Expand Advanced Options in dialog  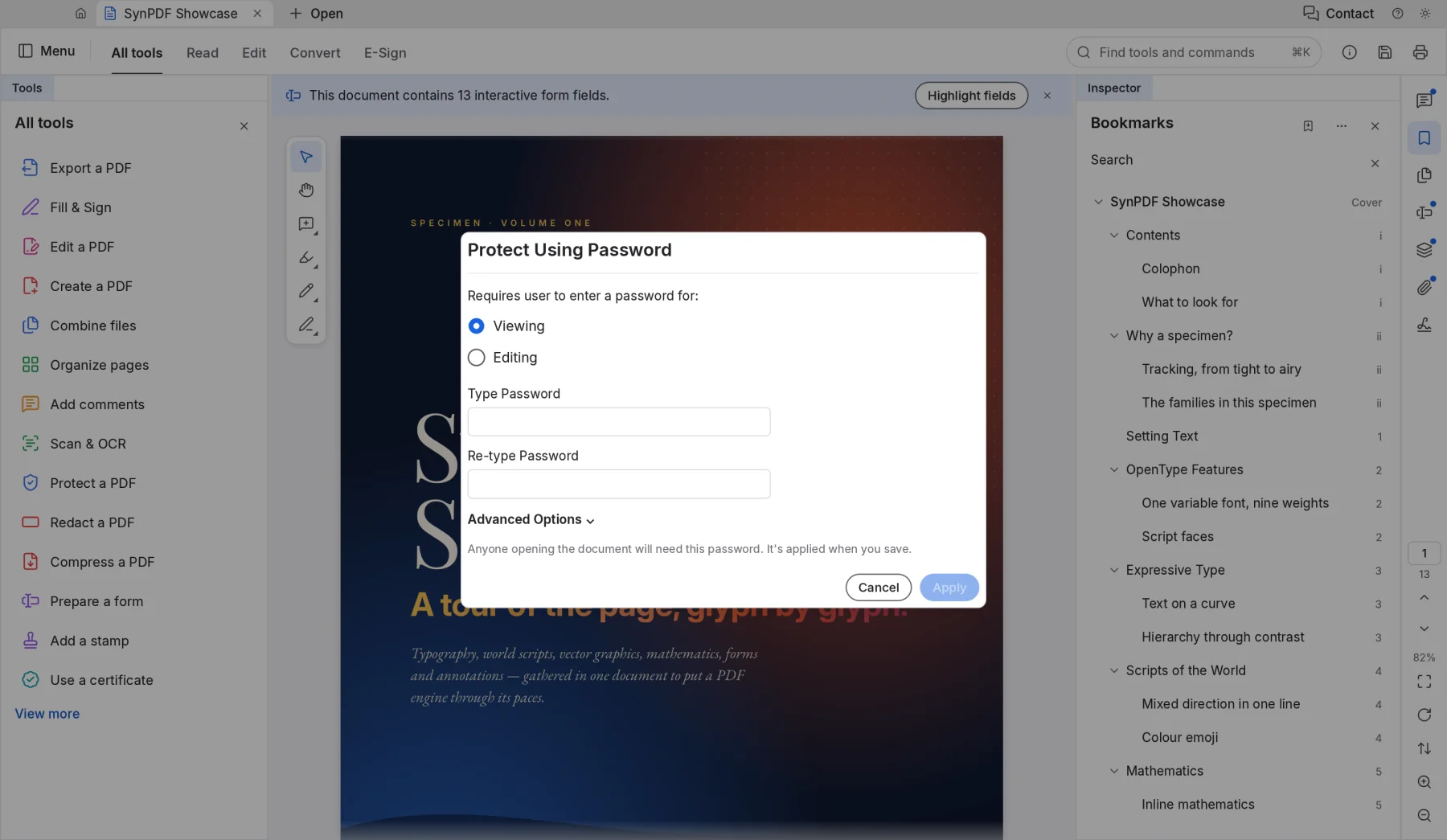point(531,520)
